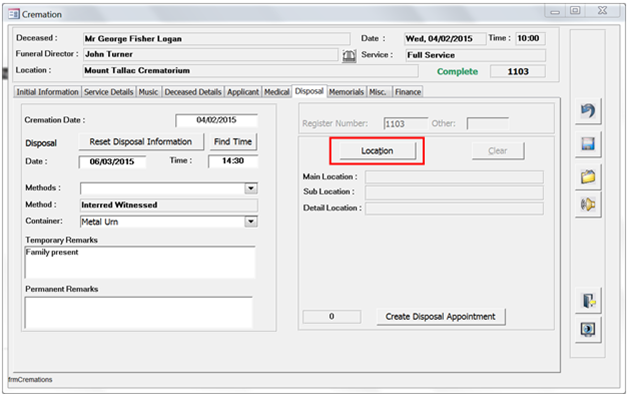628x394 pixels.
Task: Switch to the Service Details tab
Action: (109, 92)
